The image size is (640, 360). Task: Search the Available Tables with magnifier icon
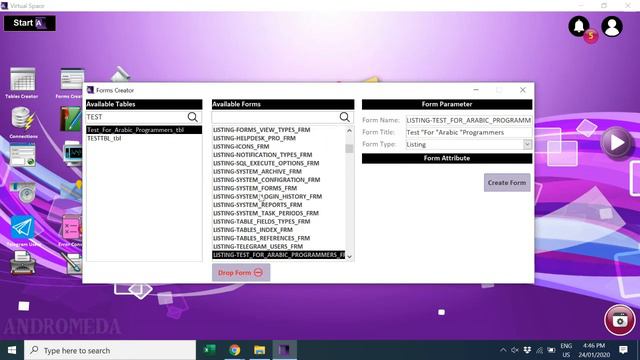[193, 117]
